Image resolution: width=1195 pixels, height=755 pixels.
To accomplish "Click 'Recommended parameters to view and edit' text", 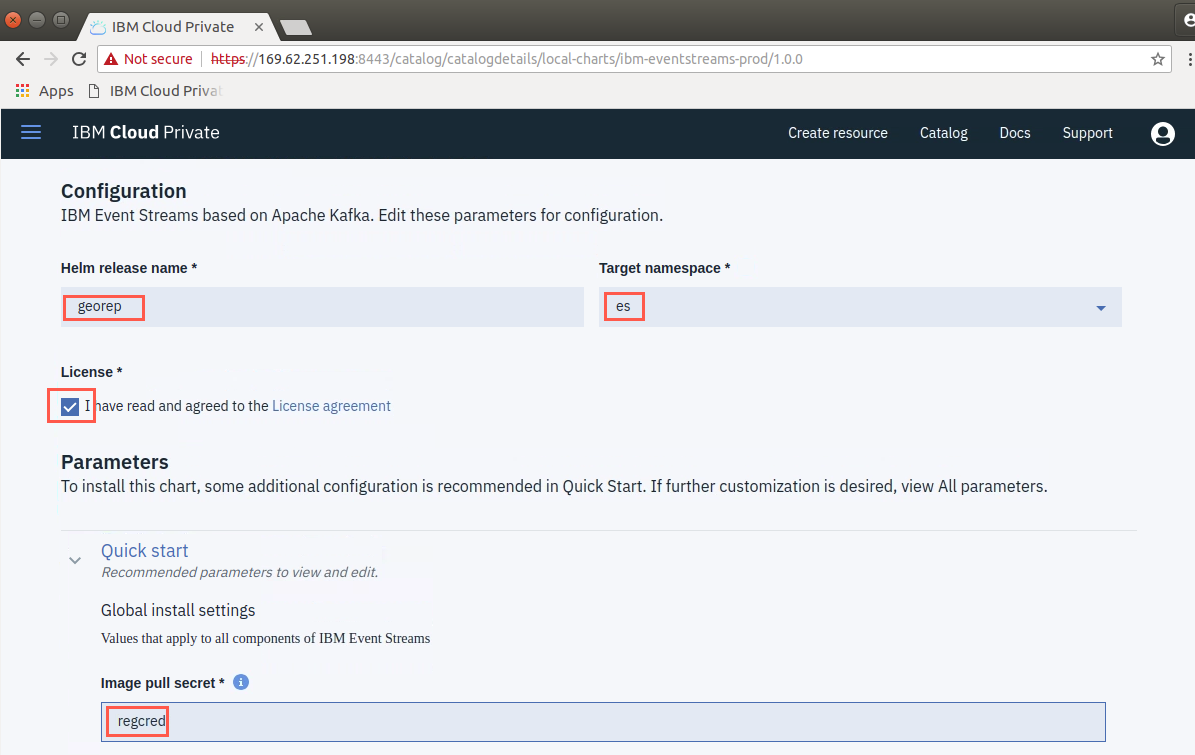I will [x=239, y=572].
